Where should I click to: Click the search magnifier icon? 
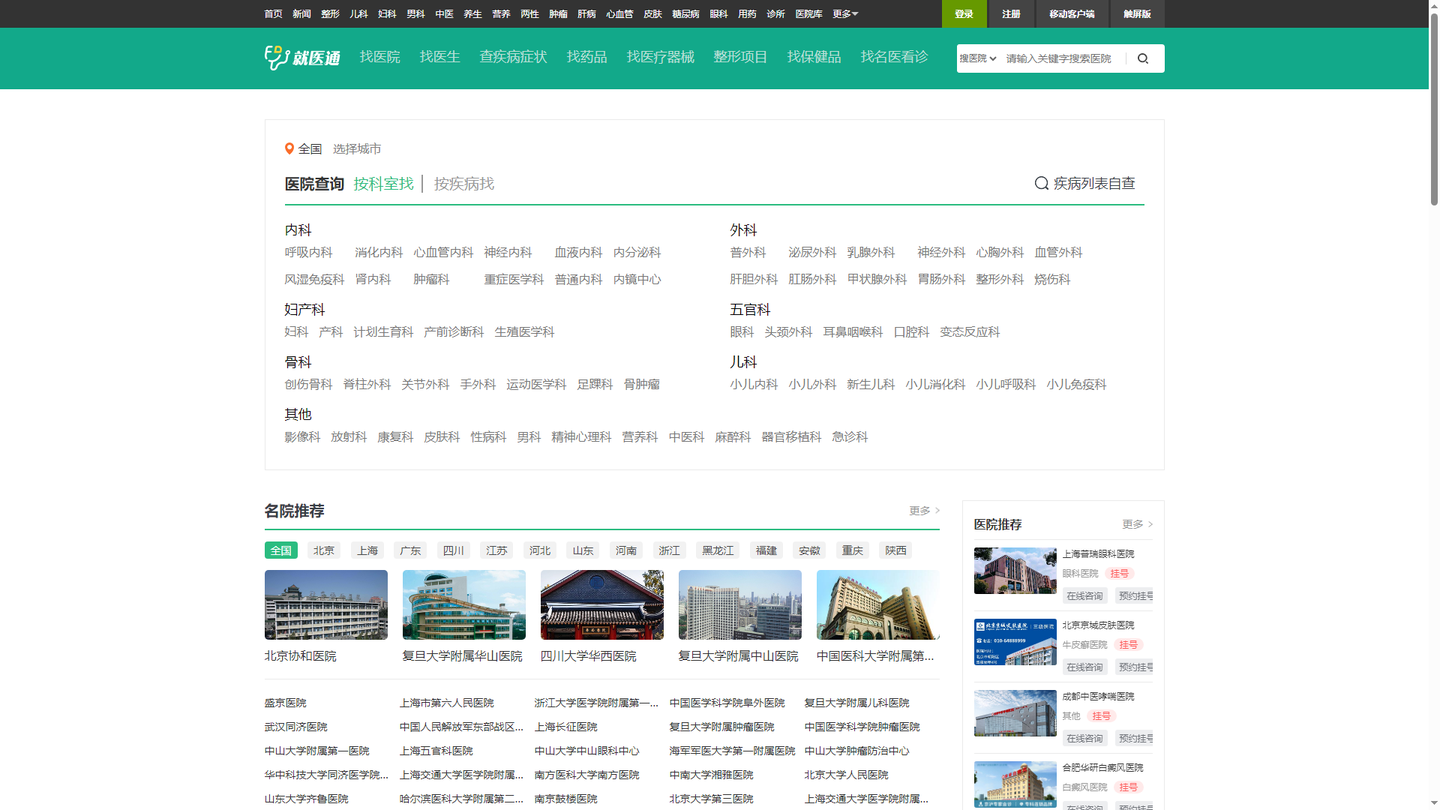(1143, 58)
